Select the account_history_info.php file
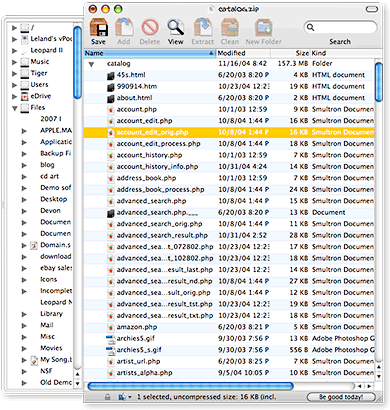Image resolution: width=390 pixels, height=410 pixels. (x=157, y=167)
